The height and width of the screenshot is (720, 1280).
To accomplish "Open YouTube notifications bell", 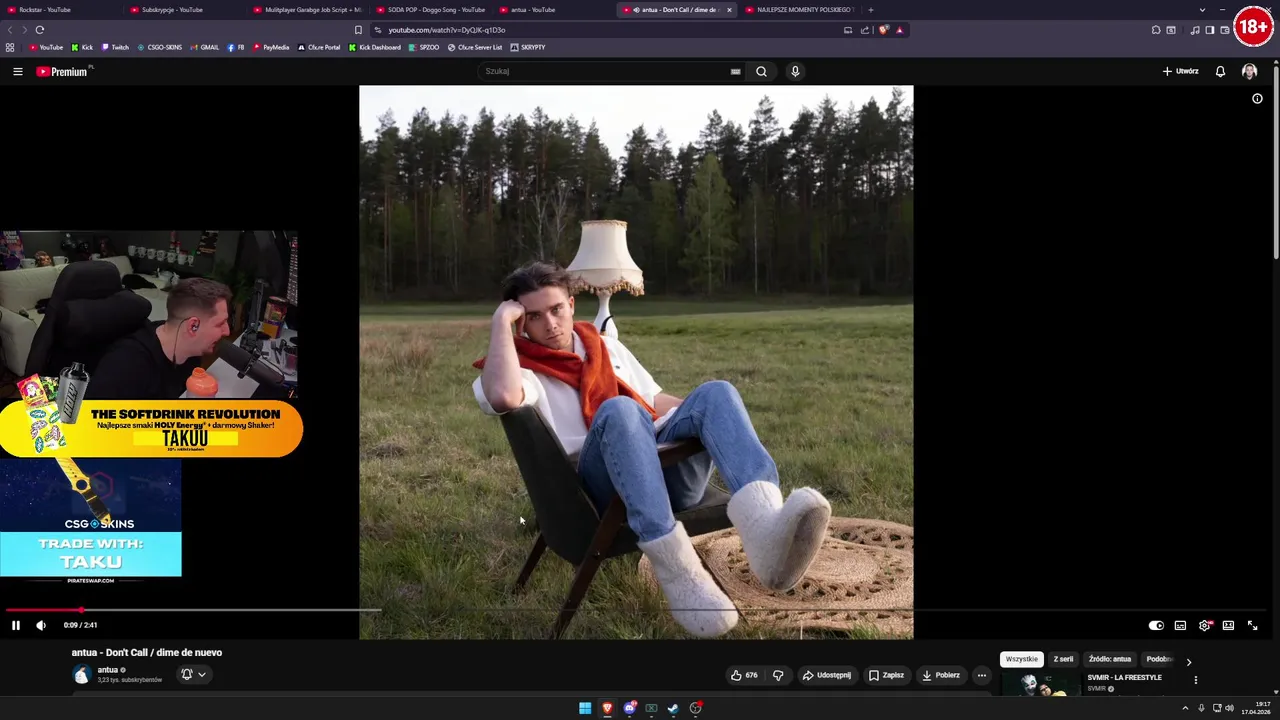I will click(1220, 71).
